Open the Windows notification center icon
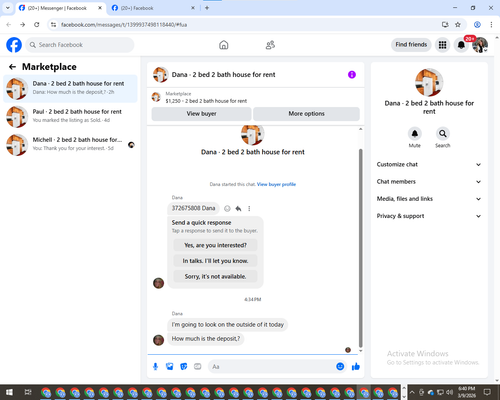This screenshot has height=400, width=500. (x=487, y=392)
